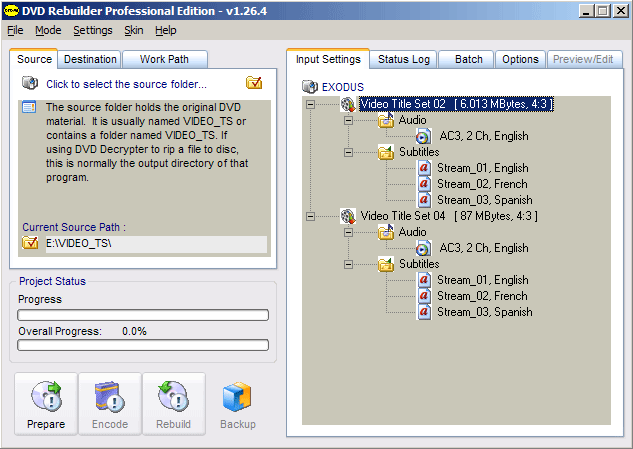
Task: Collapse Audio node under Title Set 02
Action: pos(348,120)
